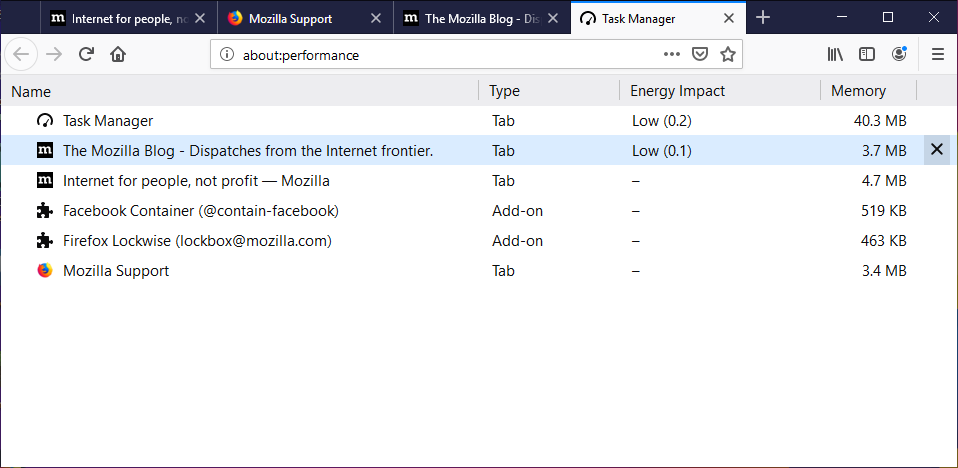Click Internet for people row favicon
Image resolution: width=958 pixels, height=468 pixels.
[45, 180]
